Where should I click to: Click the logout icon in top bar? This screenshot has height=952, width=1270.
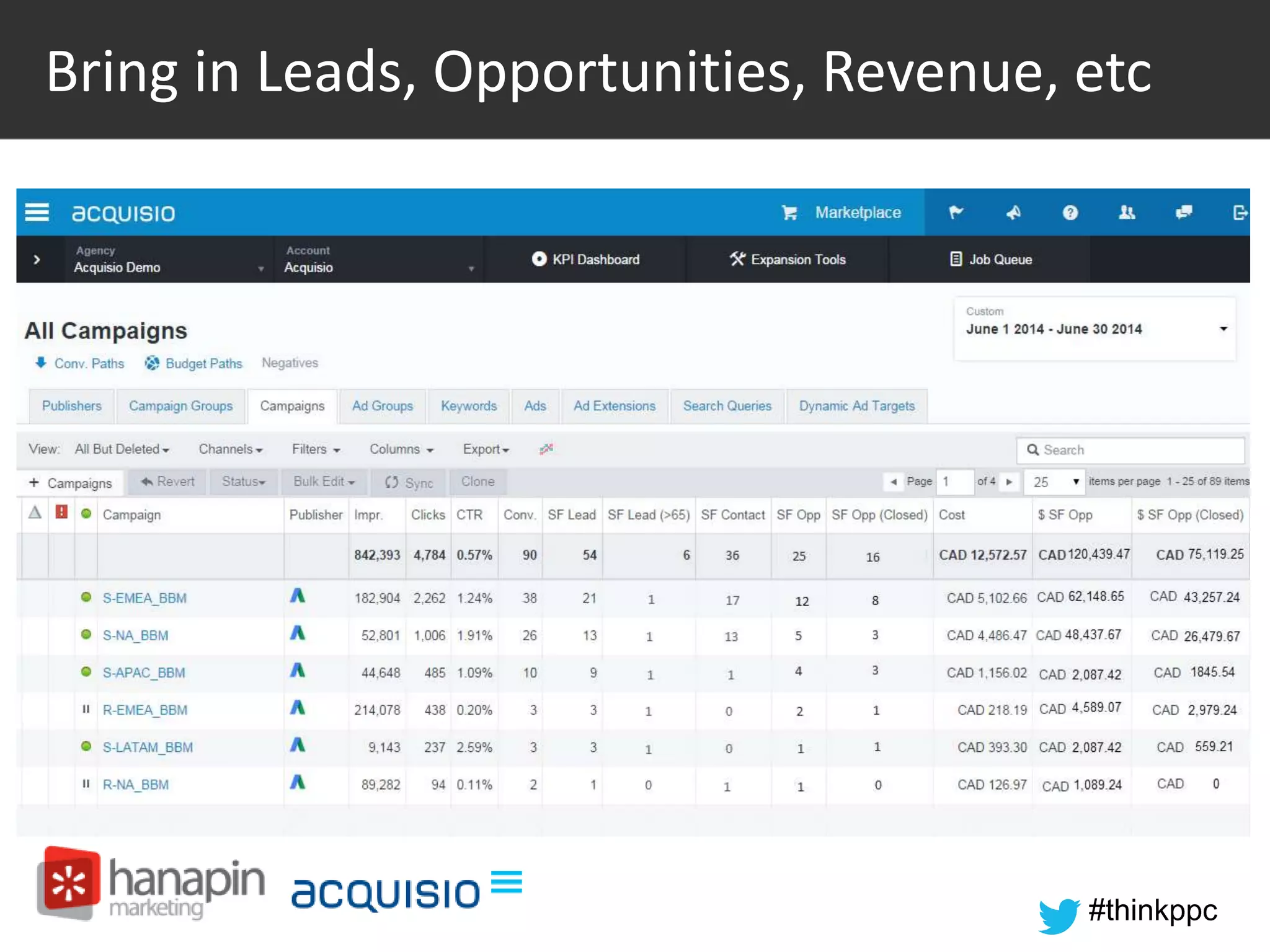1240,213
